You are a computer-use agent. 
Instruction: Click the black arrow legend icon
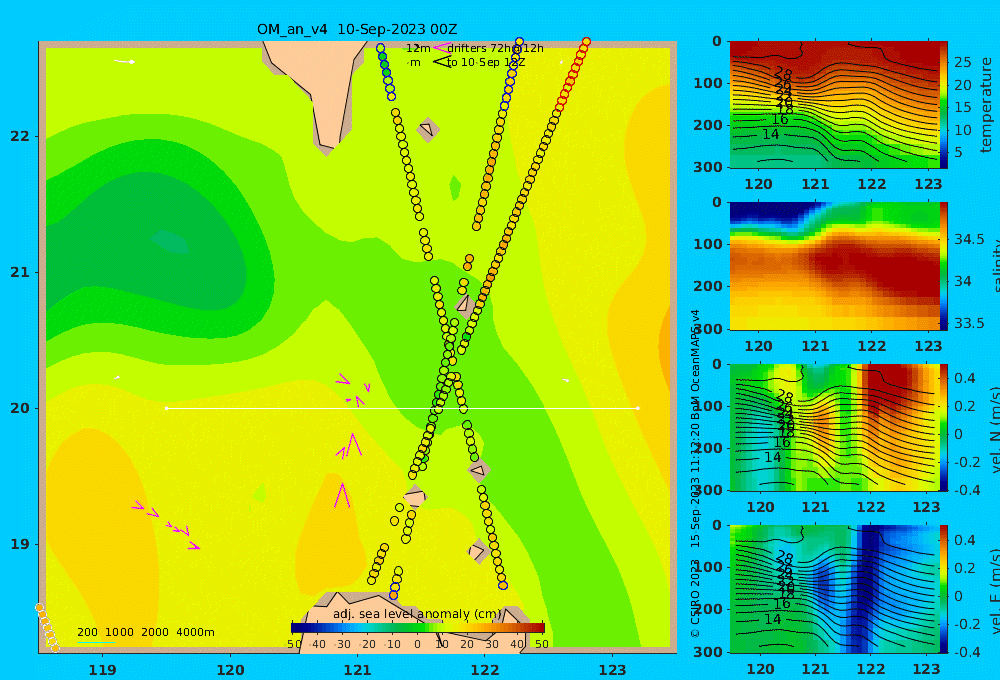click(441, 62)
